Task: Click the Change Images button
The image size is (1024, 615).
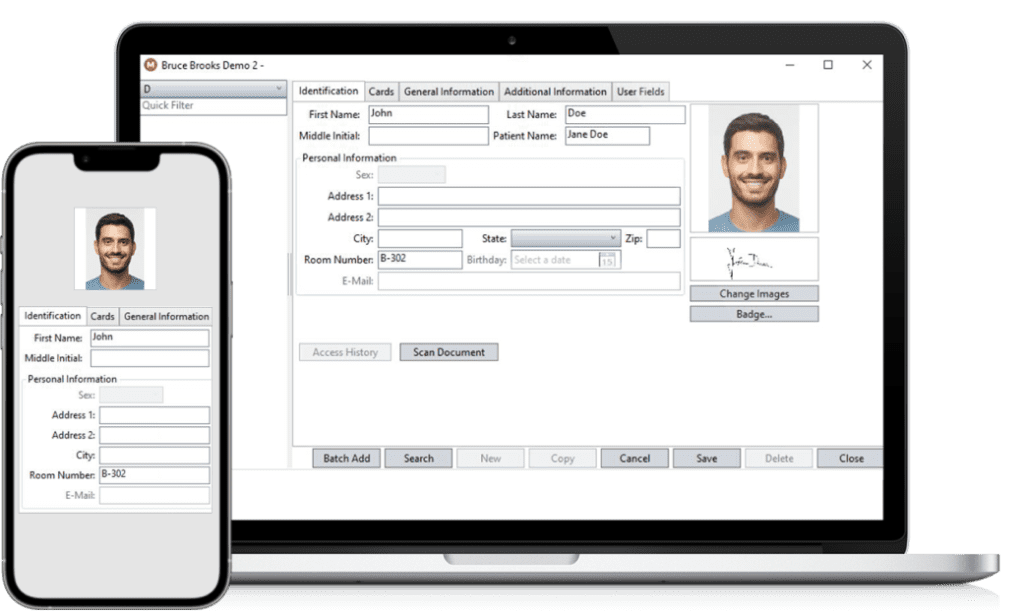Action: point(753,293)
